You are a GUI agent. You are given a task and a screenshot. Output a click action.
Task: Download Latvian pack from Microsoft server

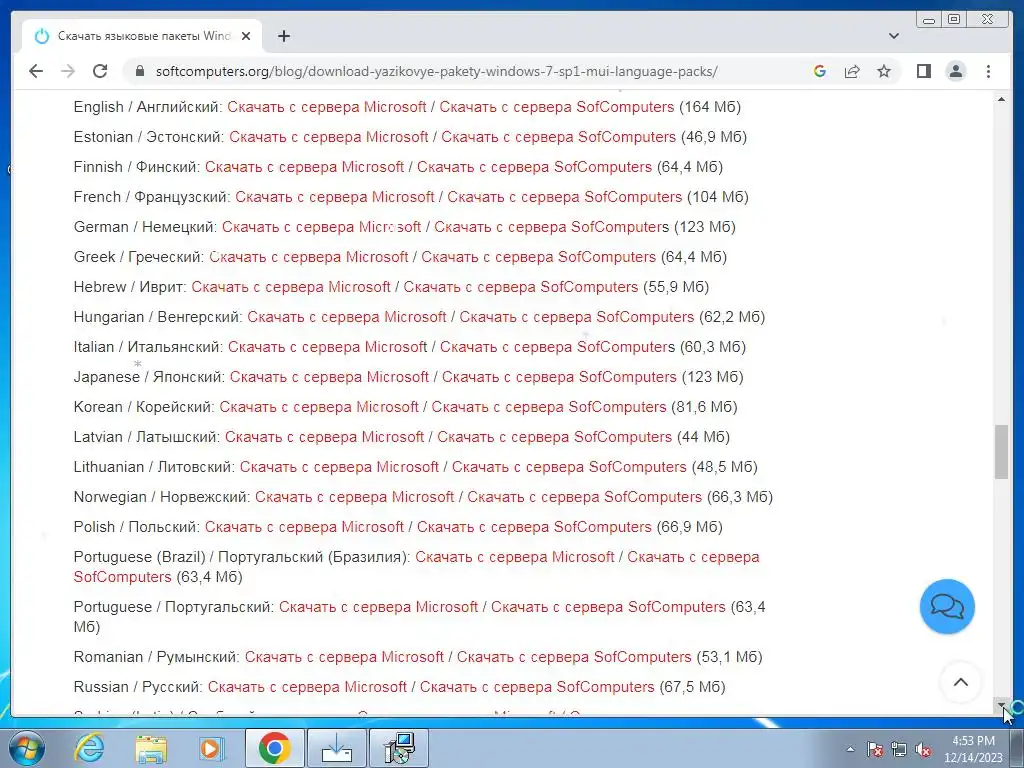tap(325, 438)
